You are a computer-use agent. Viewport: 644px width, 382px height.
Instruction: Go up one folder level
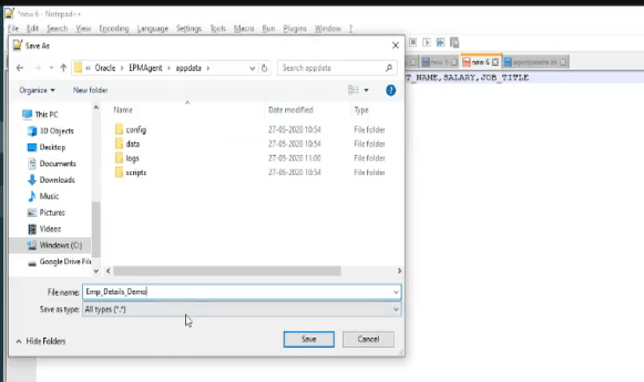point(63,68)
